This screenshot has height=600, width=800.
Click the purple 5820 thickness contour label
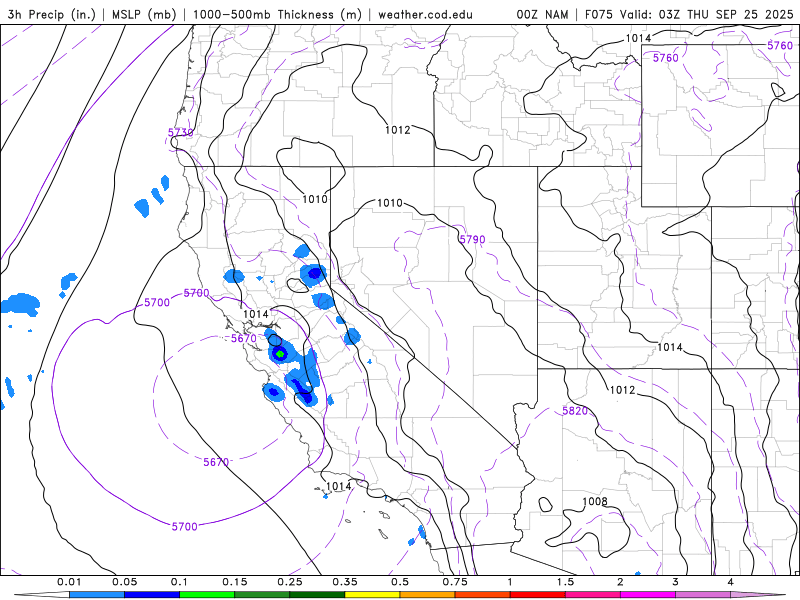tap(575, 411)
